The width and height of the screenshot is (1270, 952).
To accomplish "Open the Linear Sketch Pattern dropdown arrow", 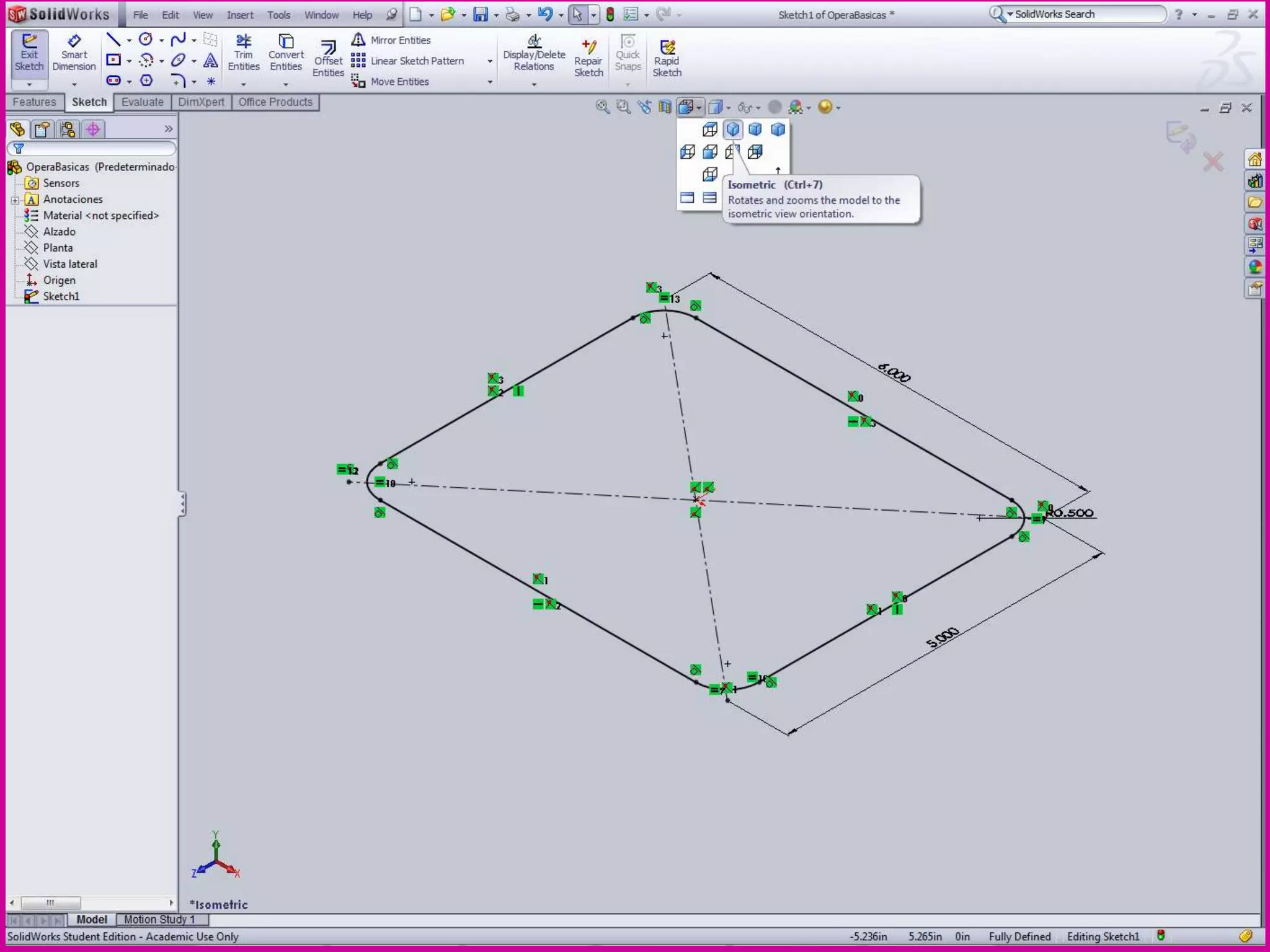I will coord(490,61).
